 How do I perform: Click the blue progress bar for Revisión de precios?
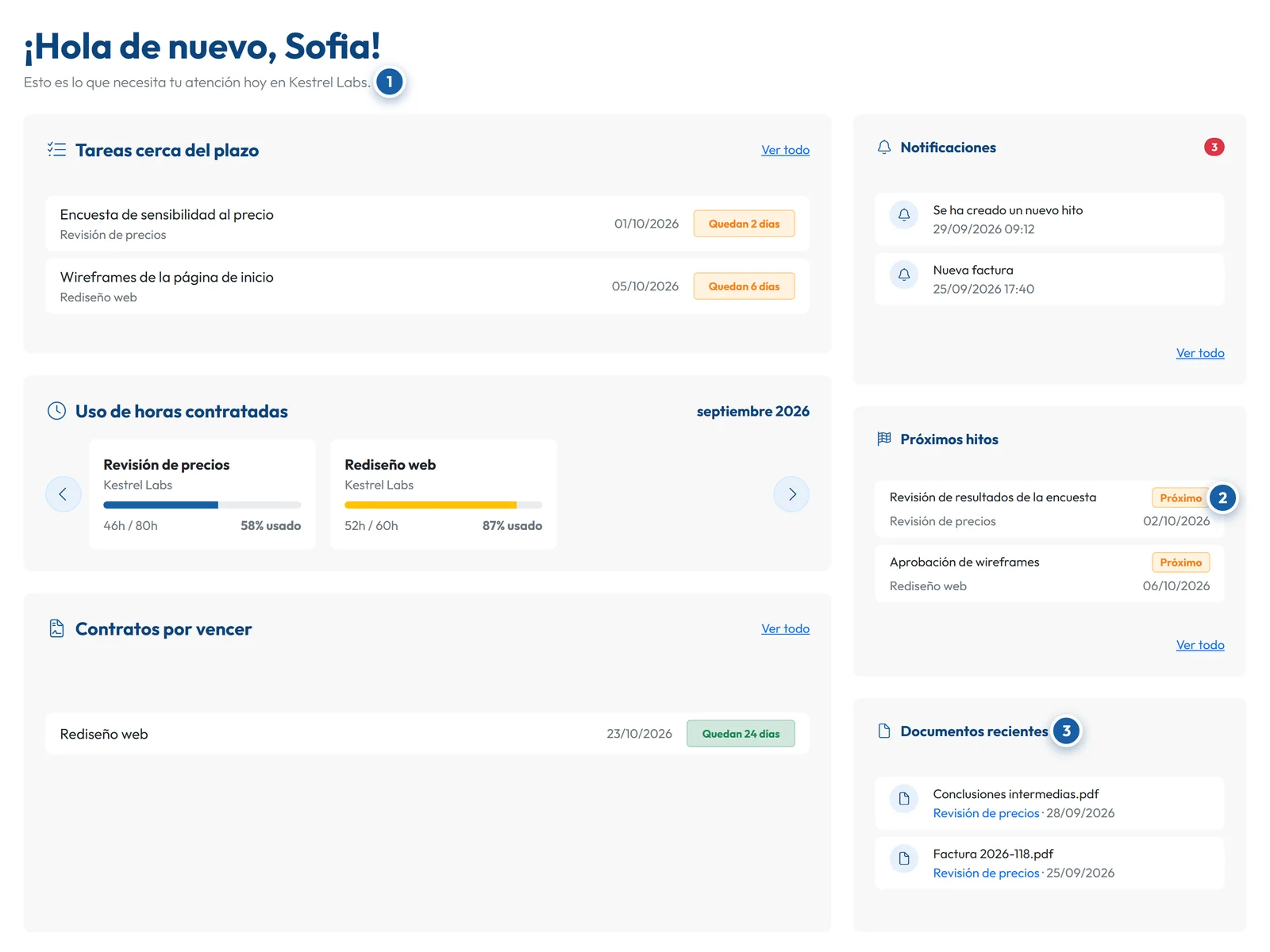tap(202, 505)
